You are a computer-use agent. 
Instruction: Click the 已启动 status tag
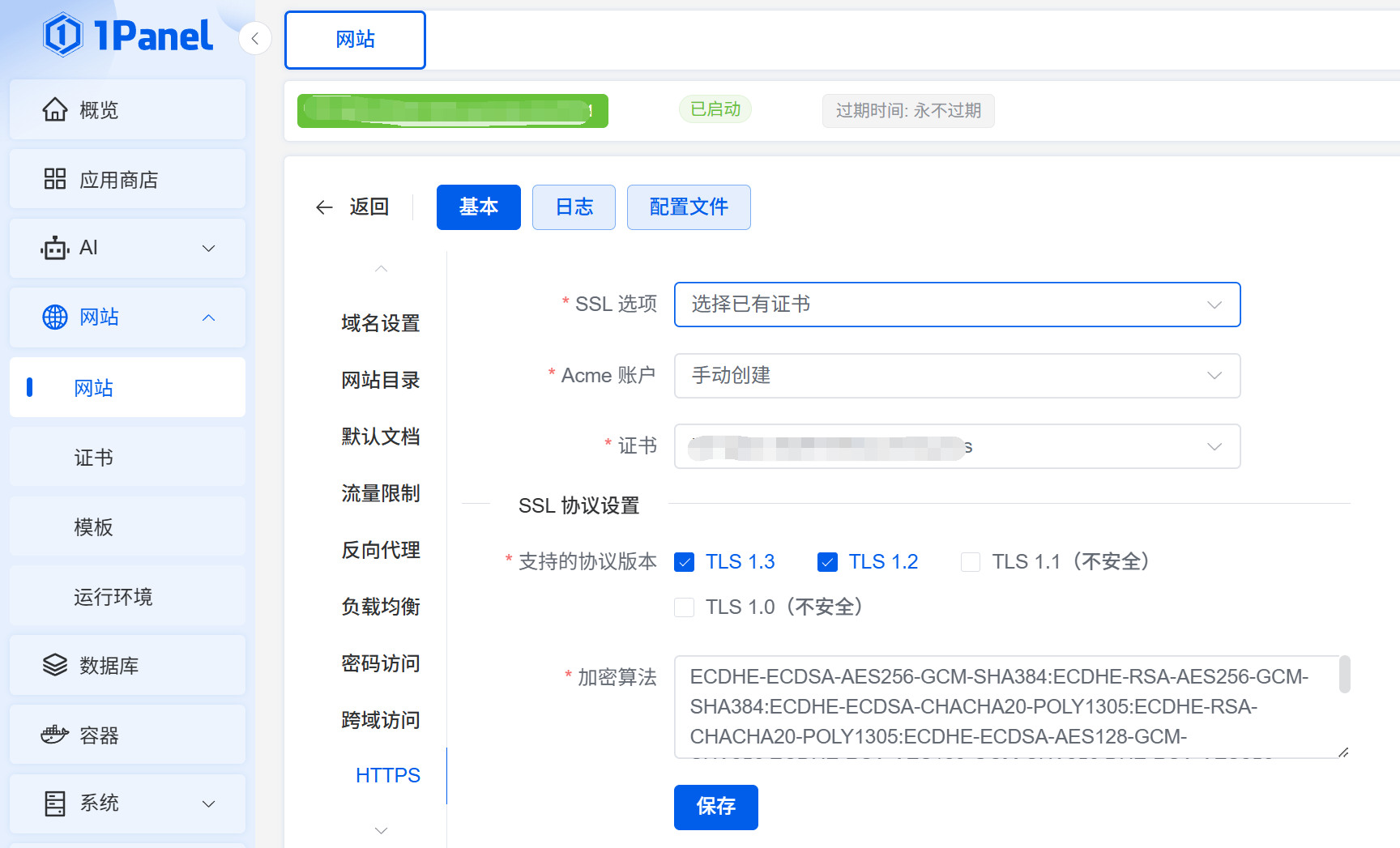[715, 109]
